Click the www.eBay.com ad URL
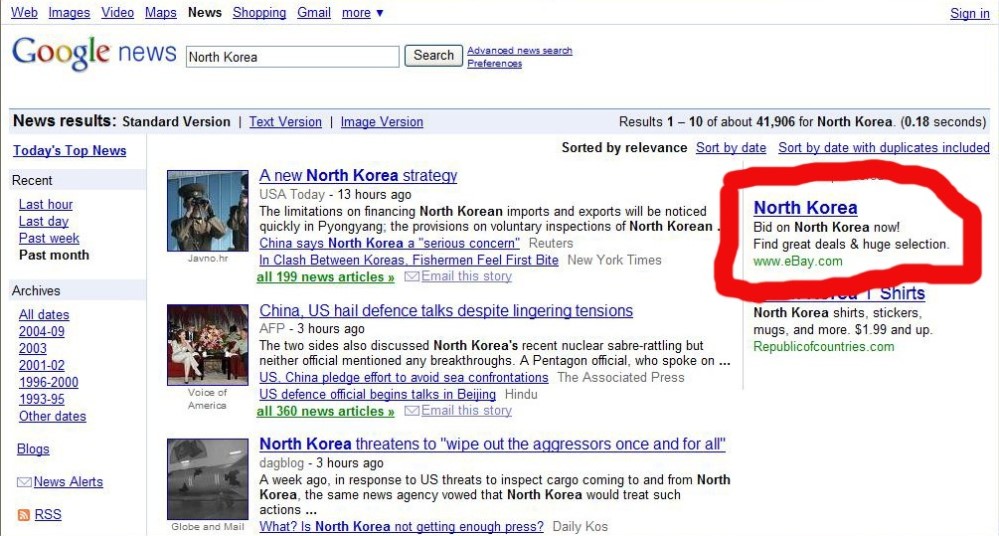Image resolution: width=999 pixels, height=536 pixels. point(798,261)
